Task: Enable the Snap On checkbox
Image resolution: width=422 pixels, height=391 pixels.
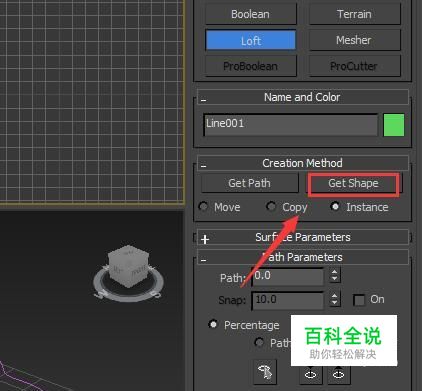Action: [x=359, y=300]
